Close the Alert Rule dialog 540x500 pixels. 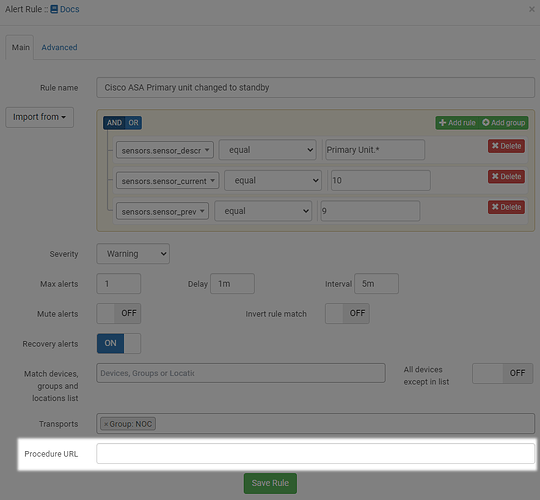pyautogui.click(x=532, y=9)
